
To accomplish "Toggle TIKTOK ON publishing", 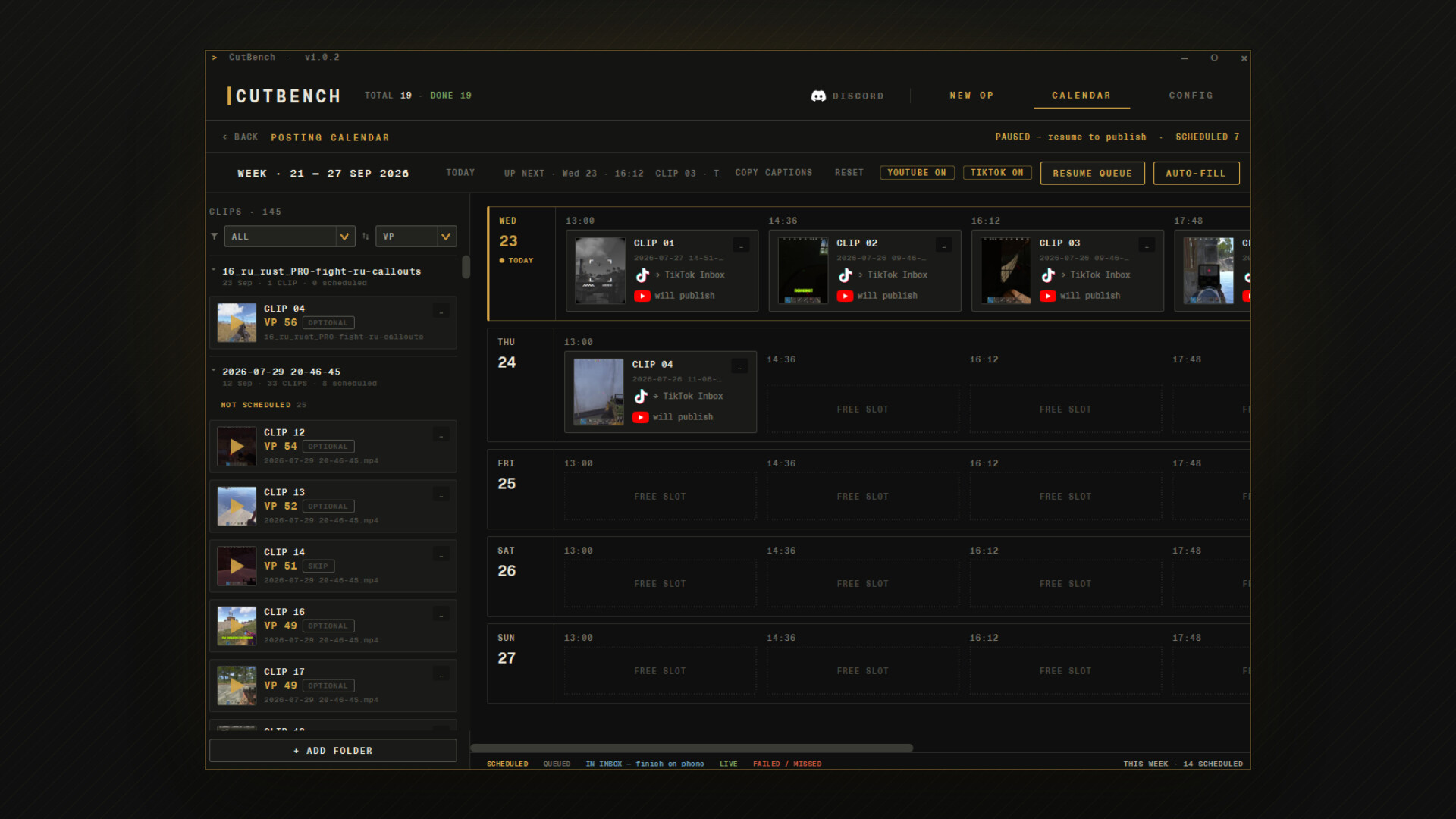I will tap(997, 173).
